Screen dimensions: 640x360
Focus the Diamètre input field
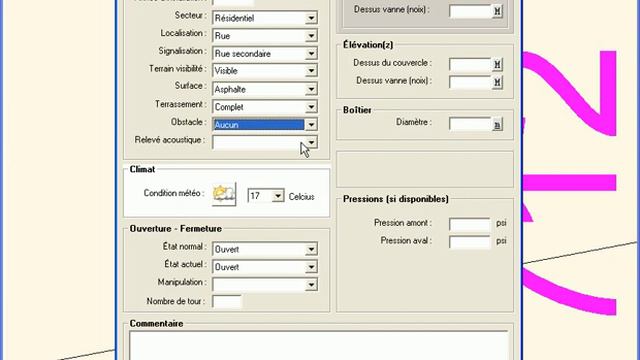[470, 124]
